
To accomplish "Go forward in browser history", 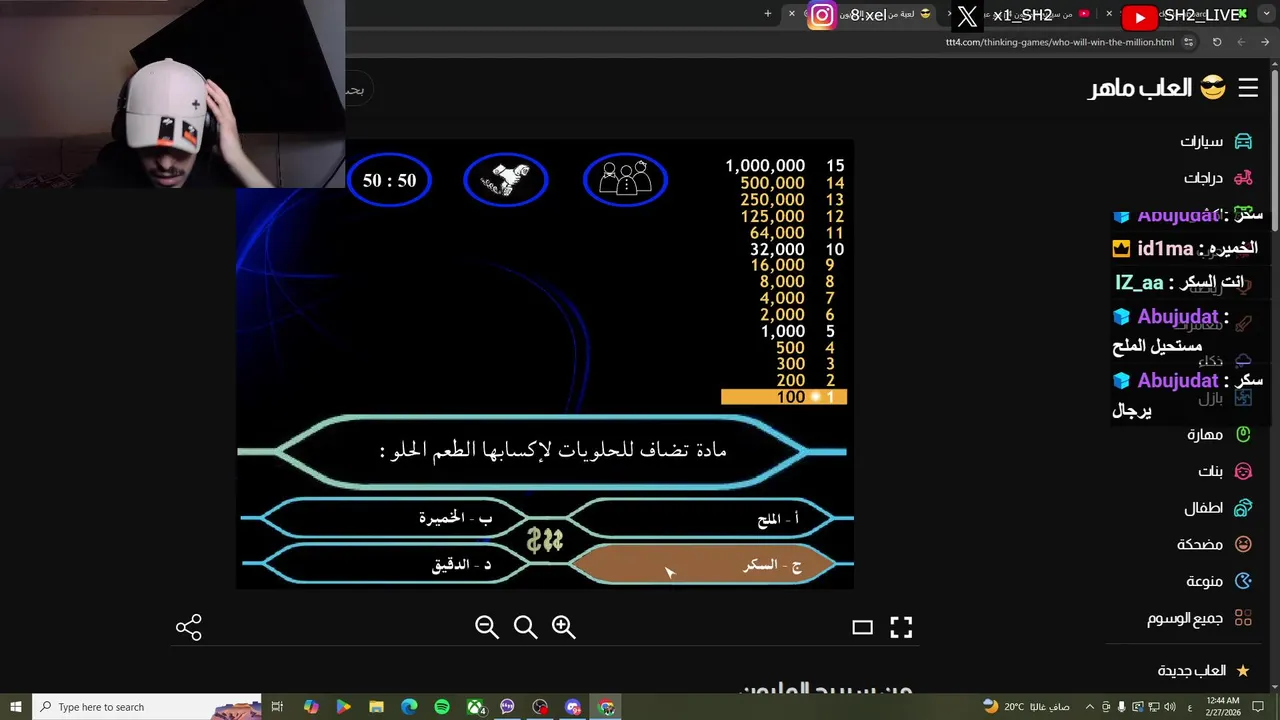I will [1241, 42].
